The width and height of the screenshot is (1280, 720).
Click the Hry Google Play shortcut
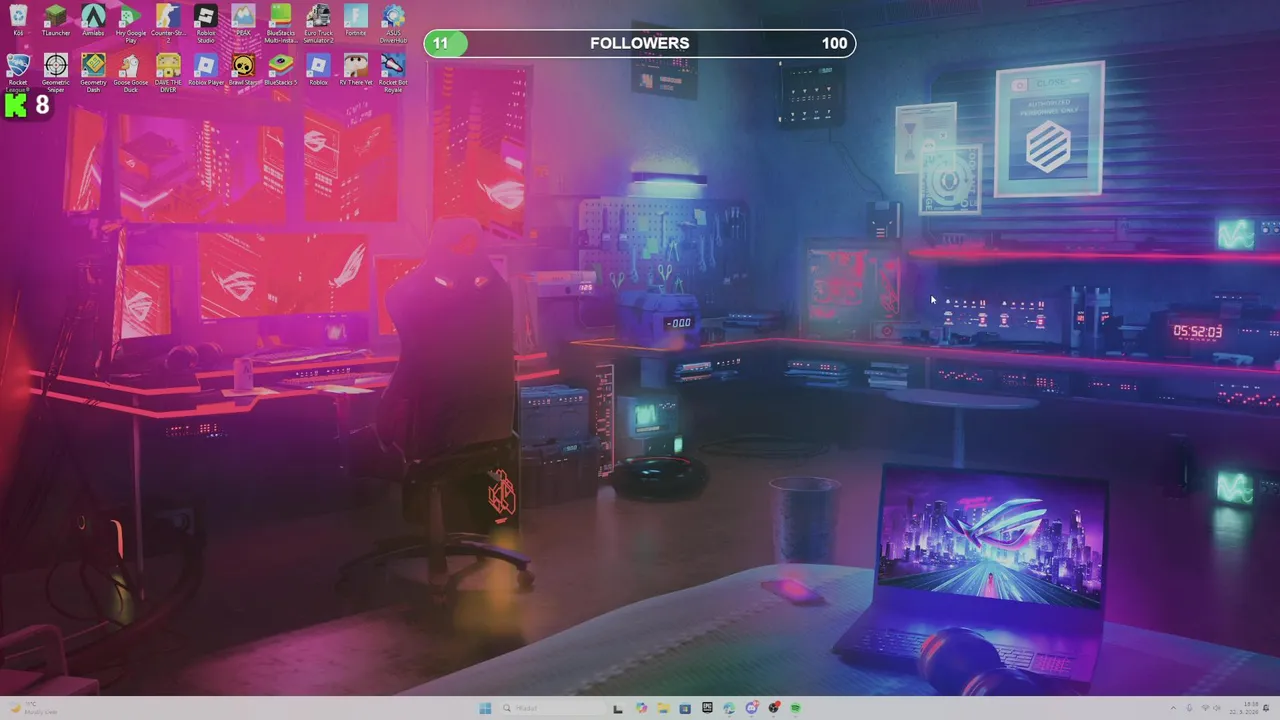pyautogui.click(x=130, y=24)
